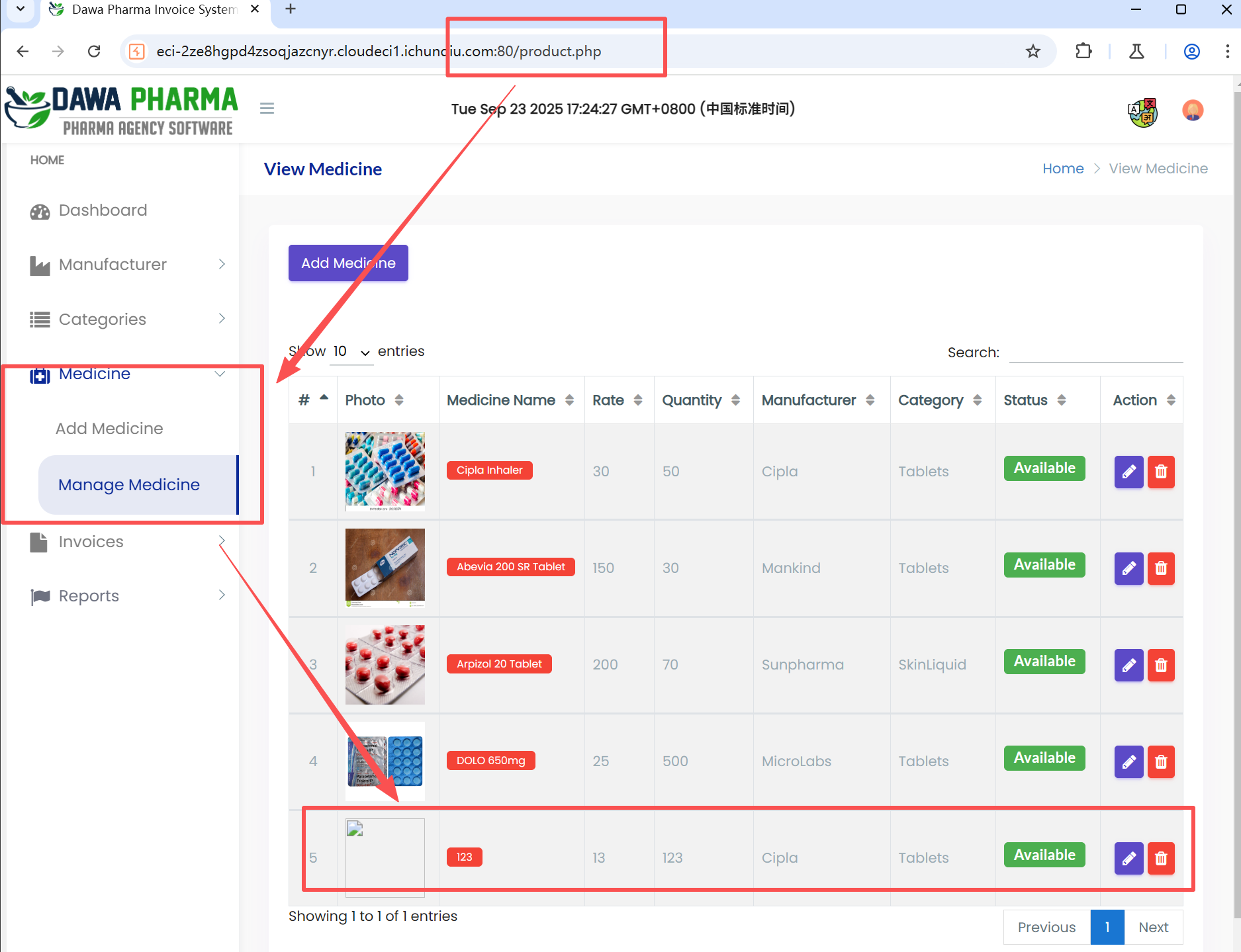Screen dimensions: 1241x952
Task: Edit the Arpizol 20 Tablet row
Action: (x=1128, y=665)
